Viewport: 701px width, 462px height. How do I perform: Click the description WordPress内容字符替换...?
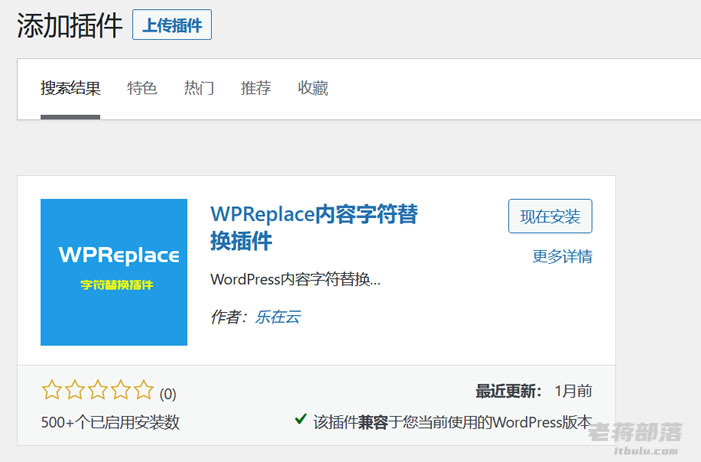295,280
